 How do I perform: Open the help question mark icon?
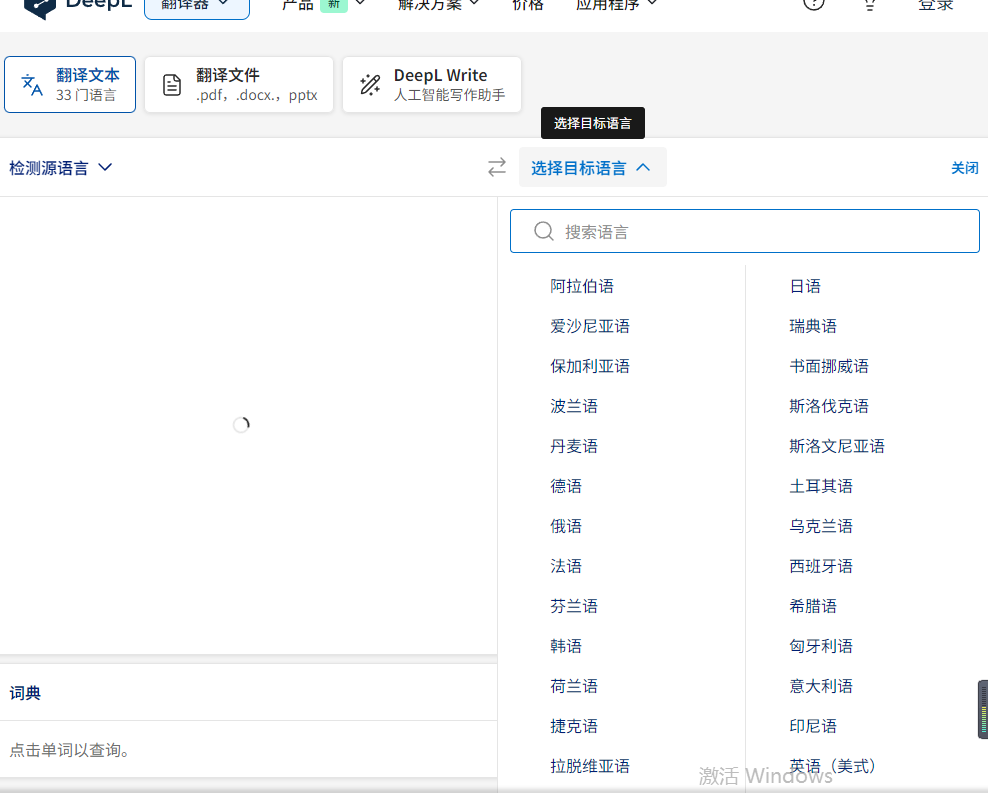(x=813, y=4)
